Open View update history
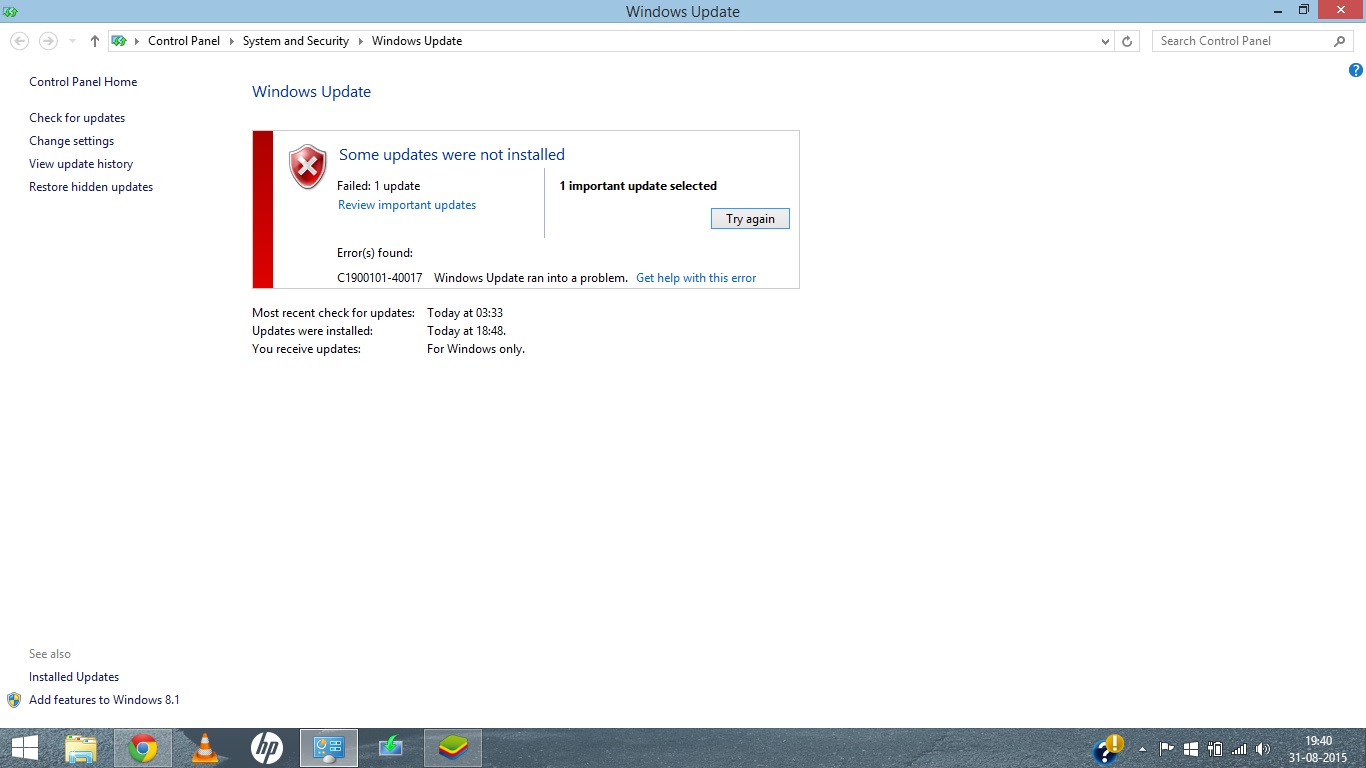 pos(81,164)
